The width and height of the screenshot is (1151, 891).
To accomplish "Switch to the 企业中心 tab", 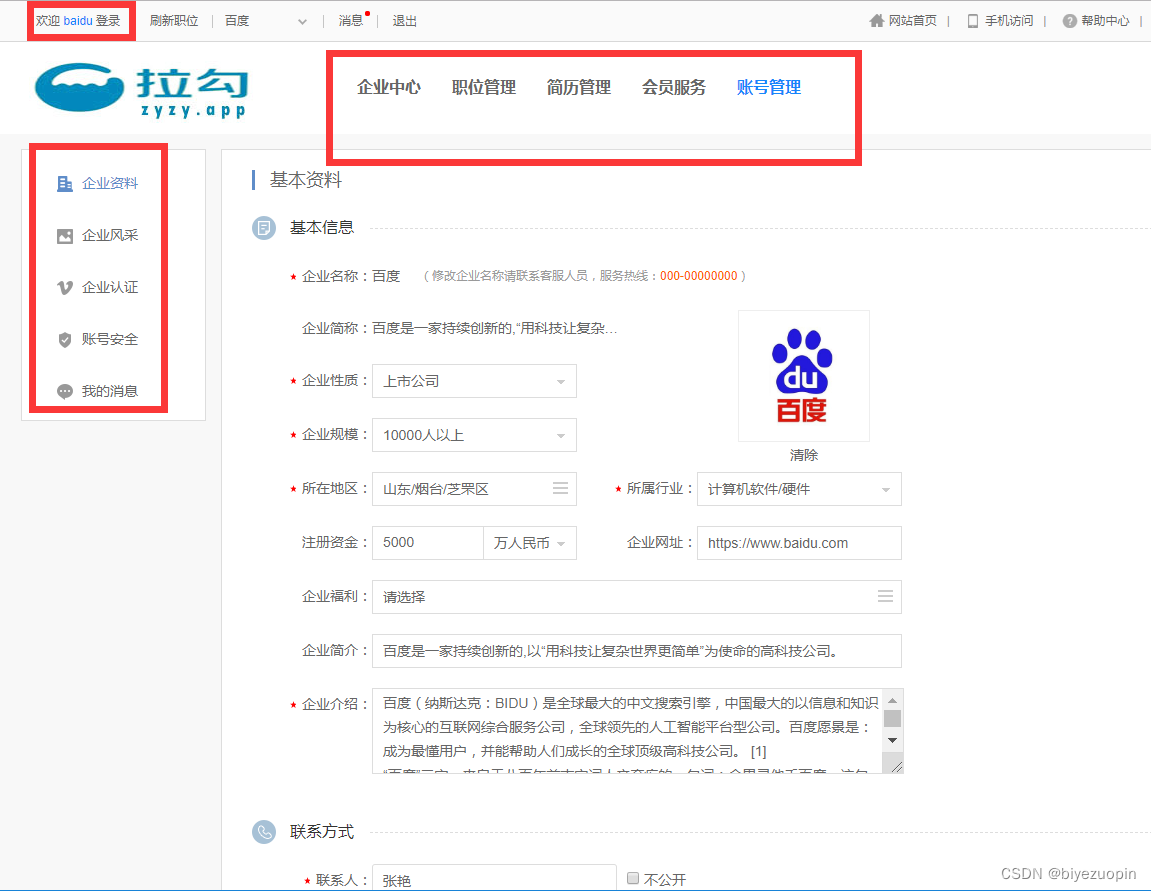I will [389, 87].
